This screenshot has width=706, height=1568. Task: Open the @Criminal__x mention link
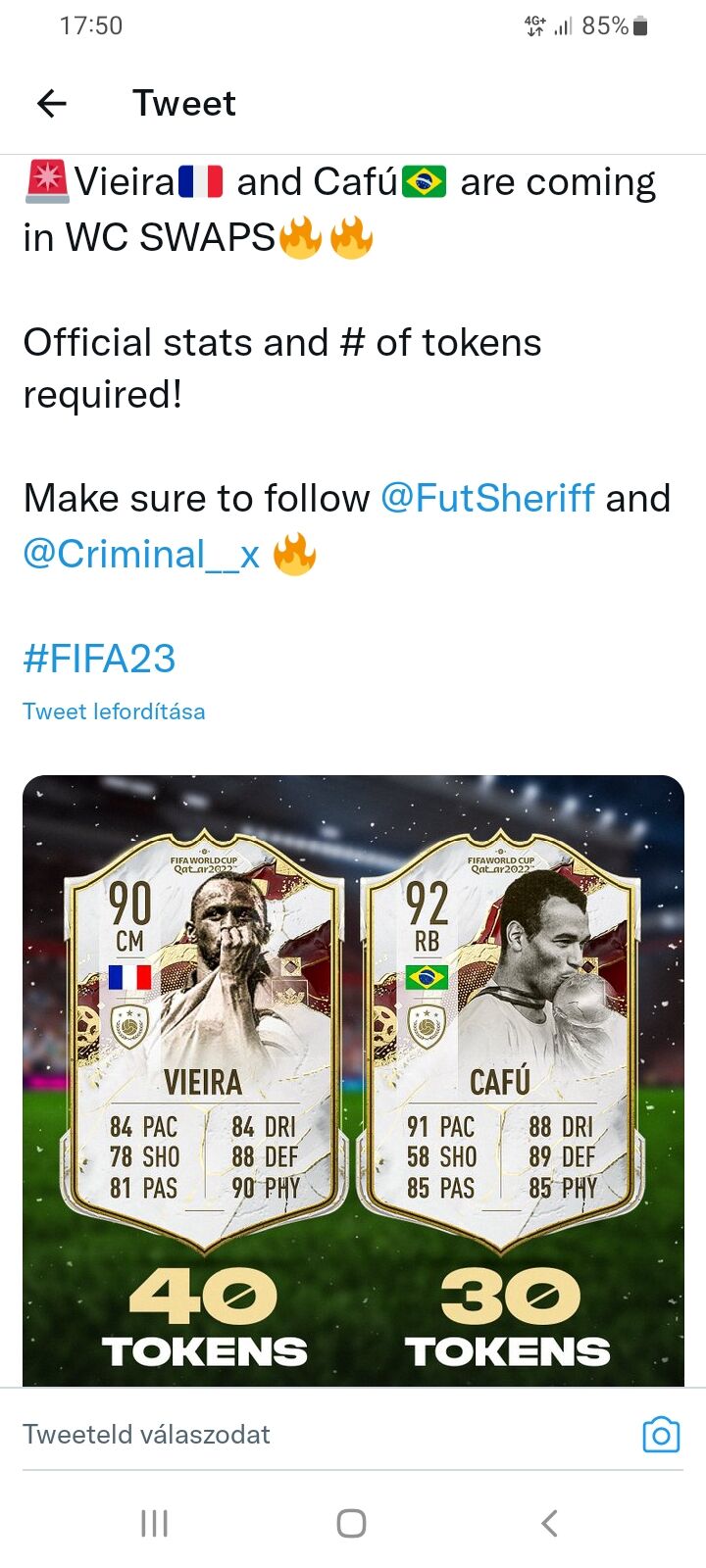pos(141,554)
